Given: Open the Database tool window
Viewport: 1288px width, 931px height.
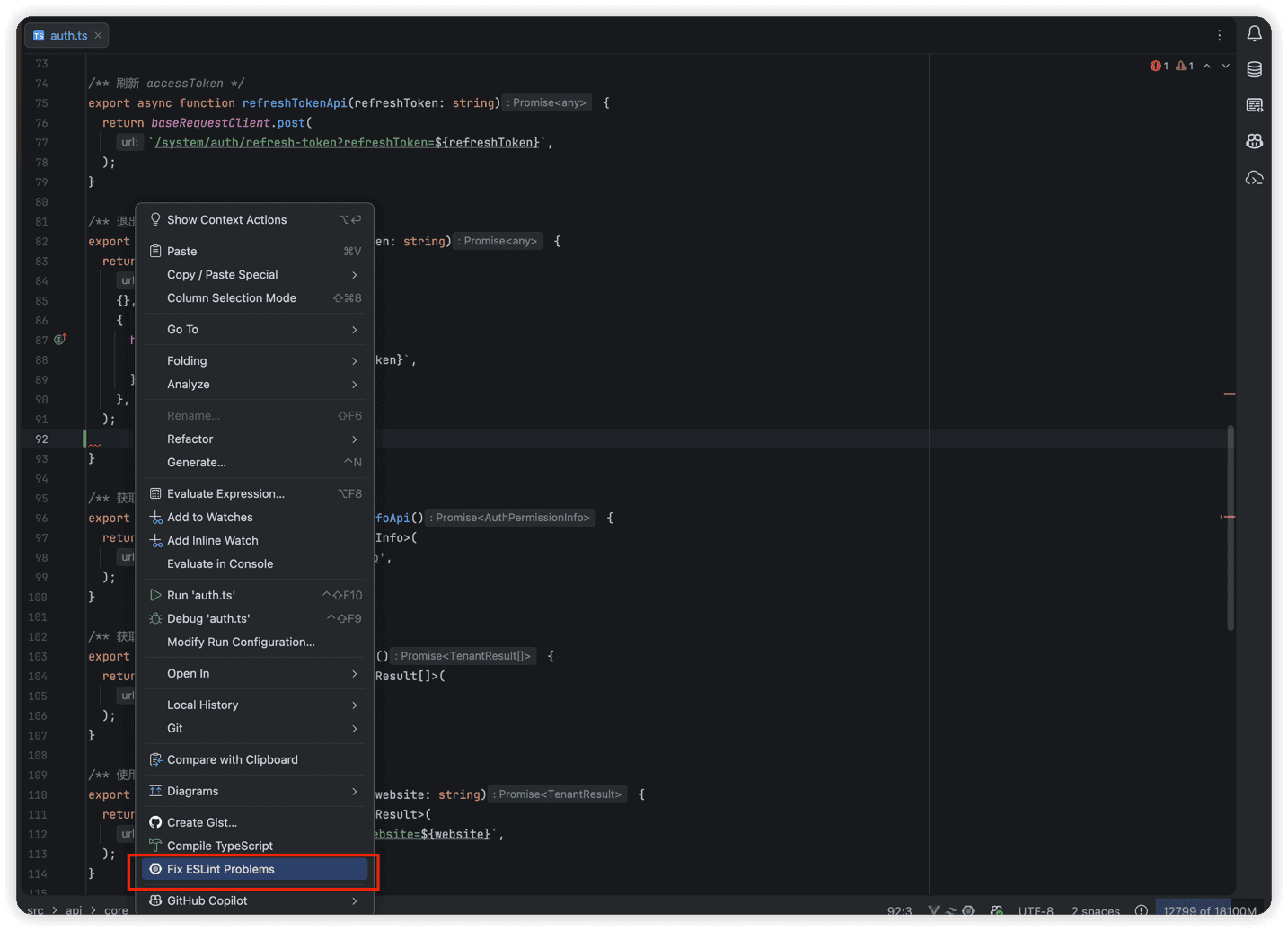Looking at the screenshot, I should click(x=1254, y=69).
